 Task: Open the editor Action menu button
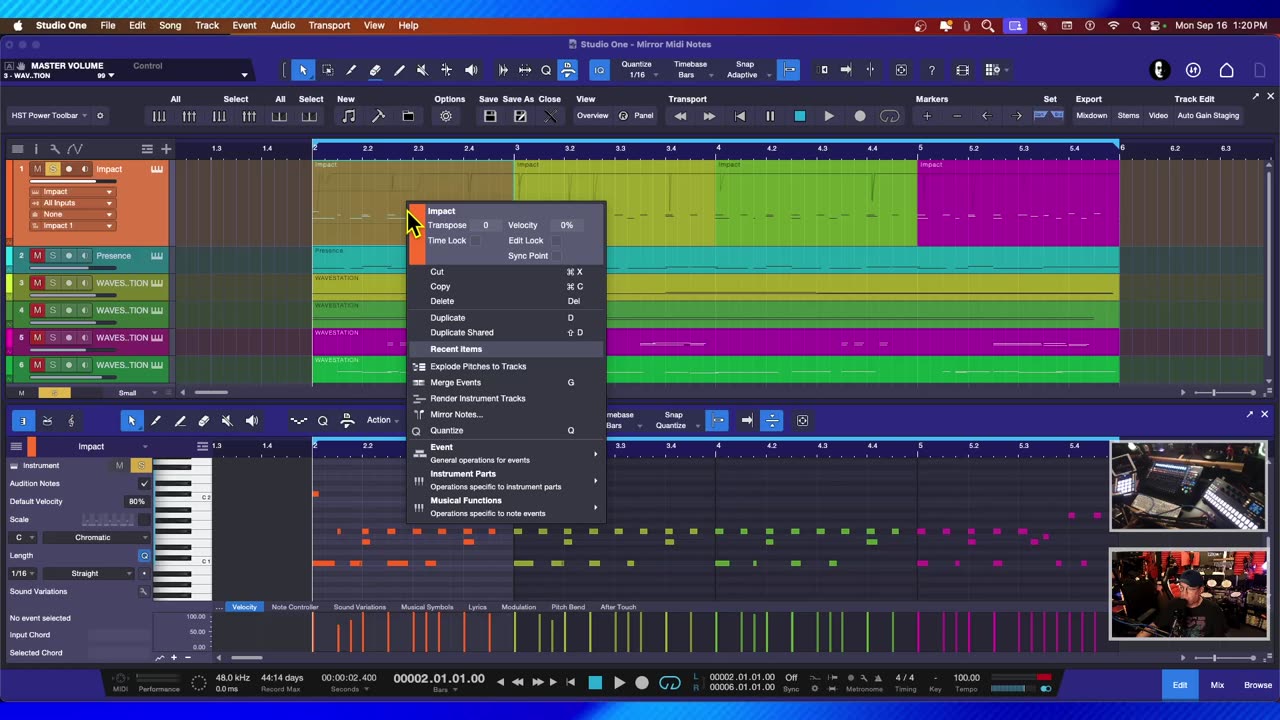(x=383, y=420)
